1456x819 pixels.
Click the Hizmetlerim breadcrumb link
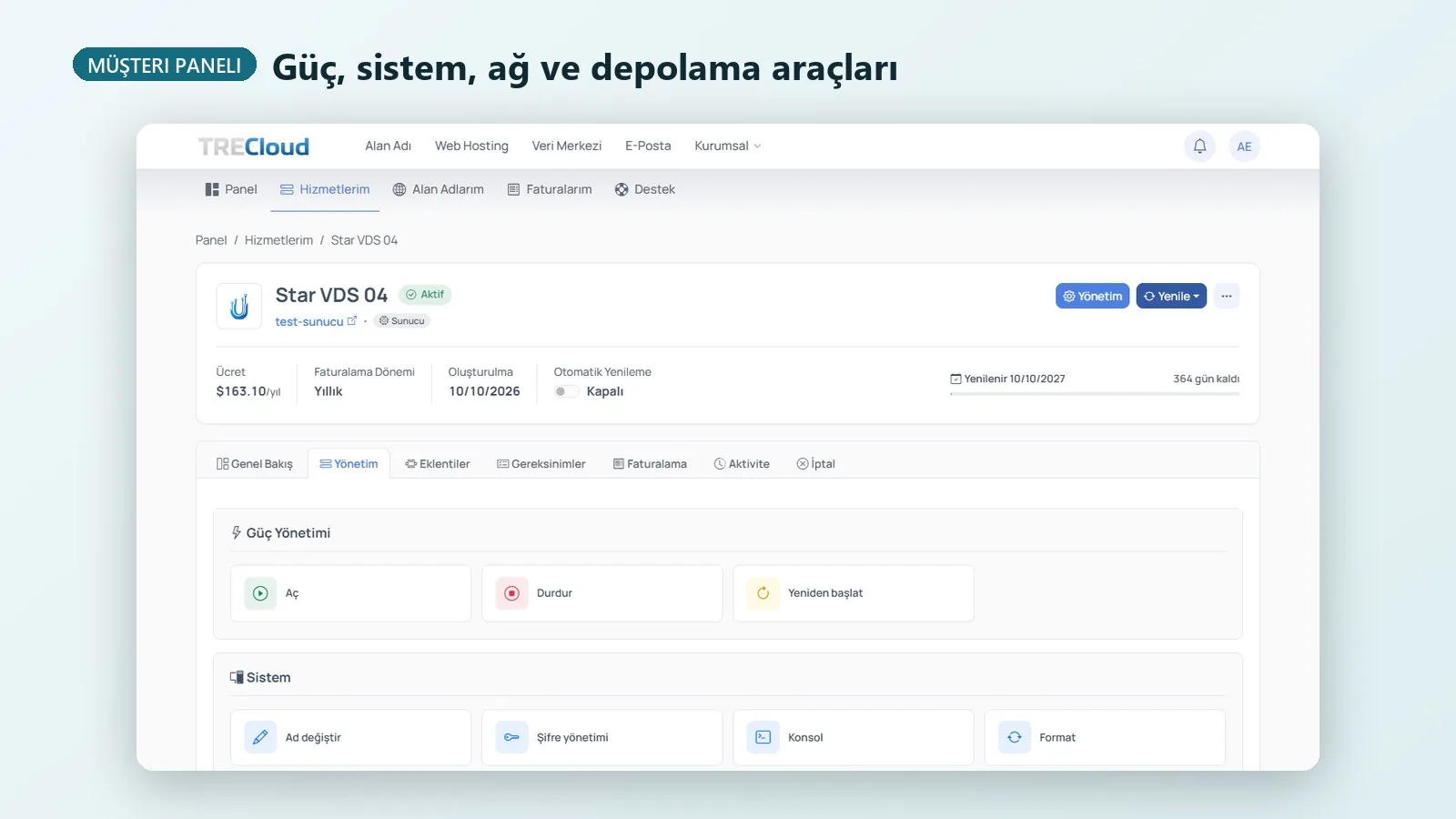[x=278, y=240]
